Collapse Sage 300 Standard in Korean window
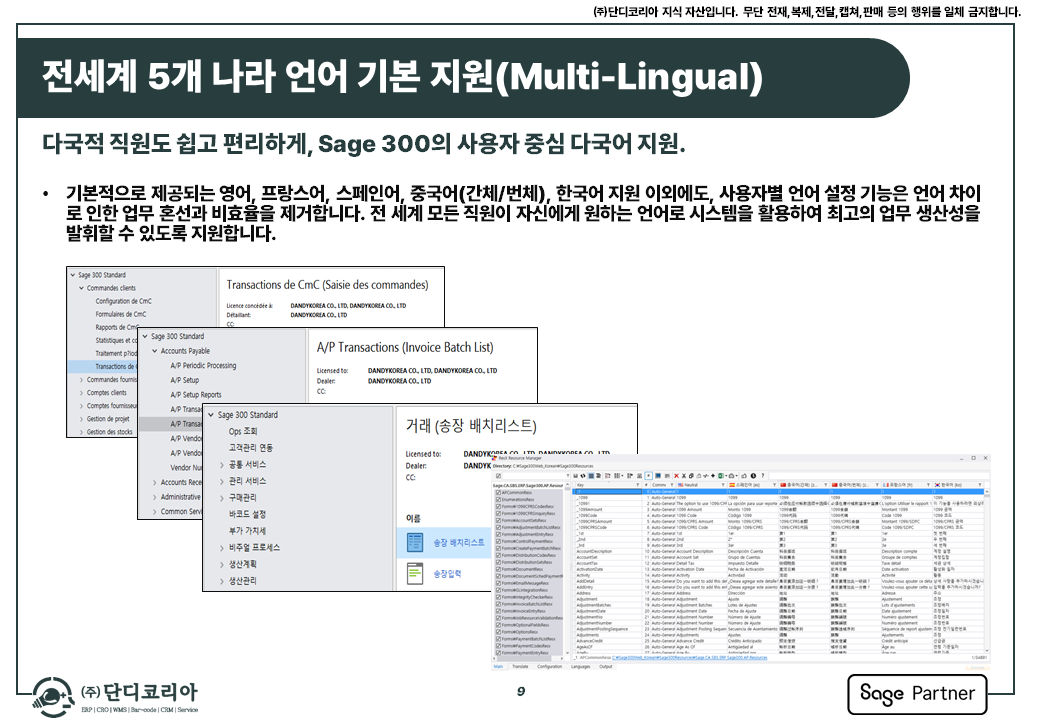Screen dimensions: 1040x720 pyautogui.click(x=211, y=415)
